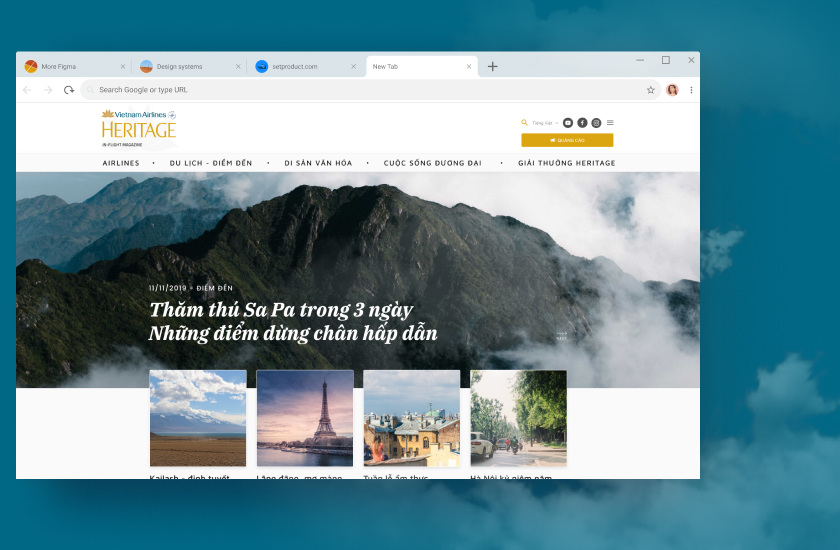Viewport: 840px width, 550px height.
Task: Click the browser back arrow
Action: (x=27, y=90)
